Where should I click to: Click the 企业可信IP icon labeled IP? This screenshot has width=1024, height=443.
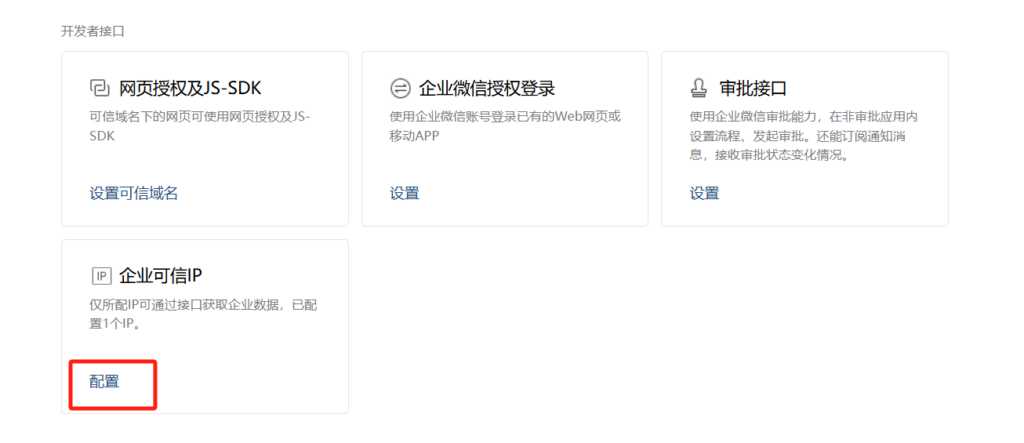tap(101, 276)
